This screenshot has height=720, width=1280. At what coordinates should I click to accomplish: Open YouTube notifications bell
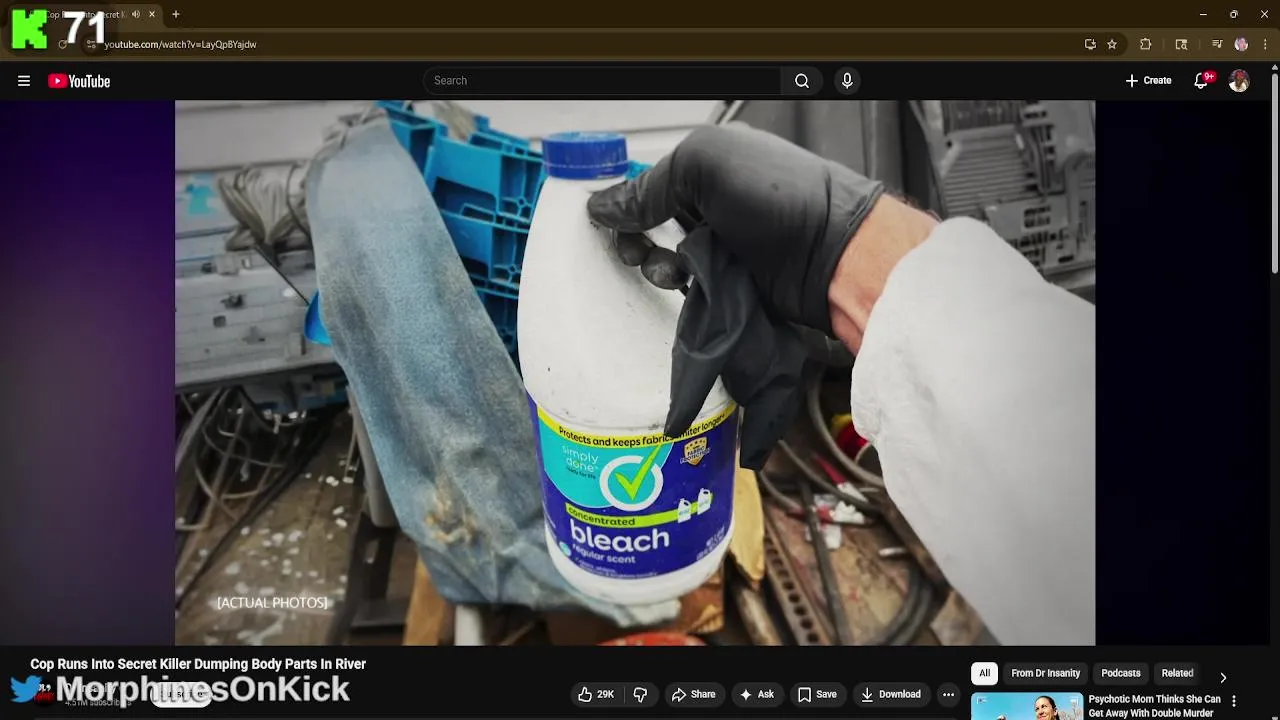click(x=1202, y=81)
